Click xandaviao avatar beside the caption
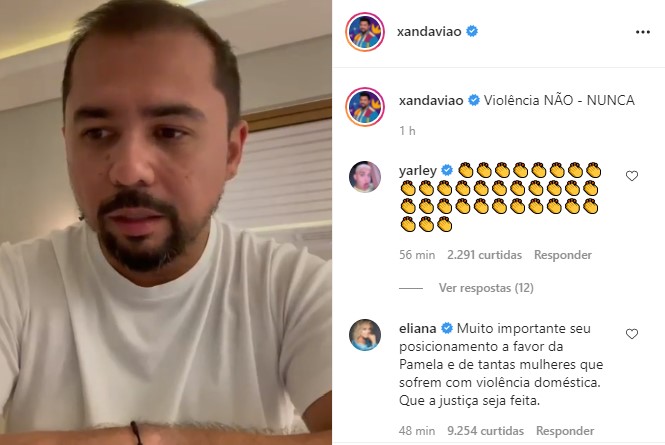The image size is (665, 445). 365,107
